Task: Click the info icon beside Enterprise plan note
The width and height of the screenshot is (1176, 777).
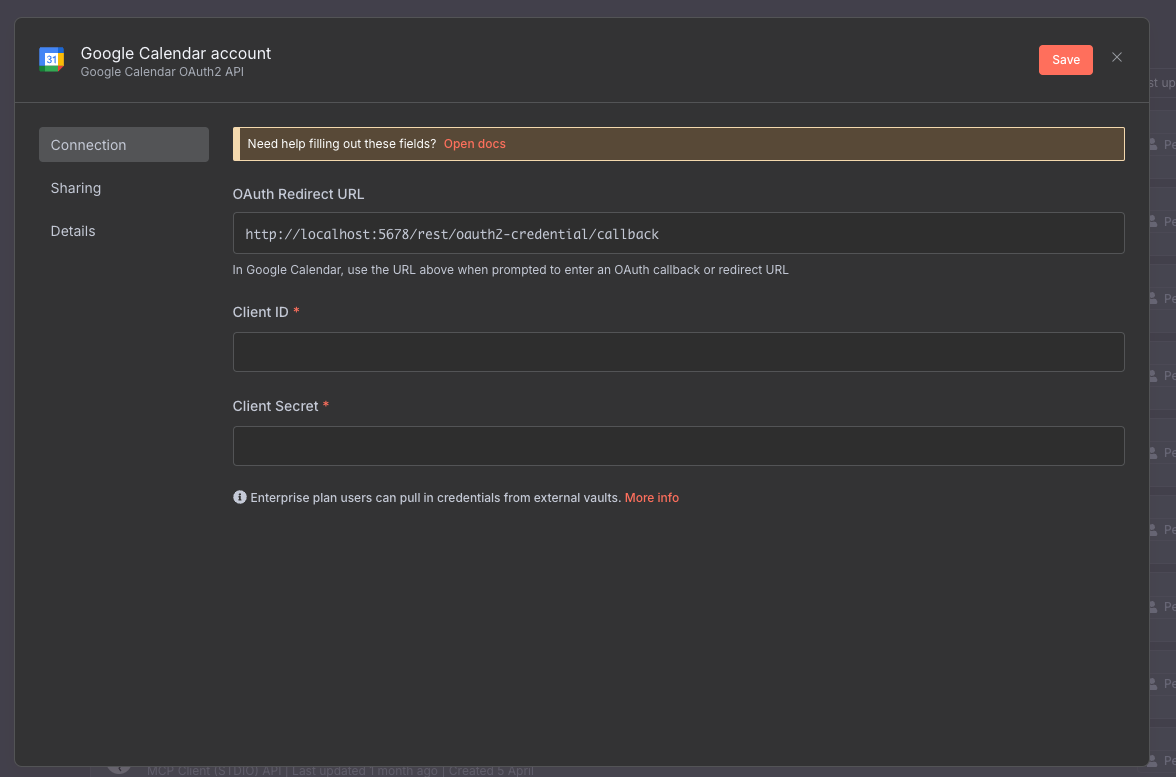Action: [240, 497]
